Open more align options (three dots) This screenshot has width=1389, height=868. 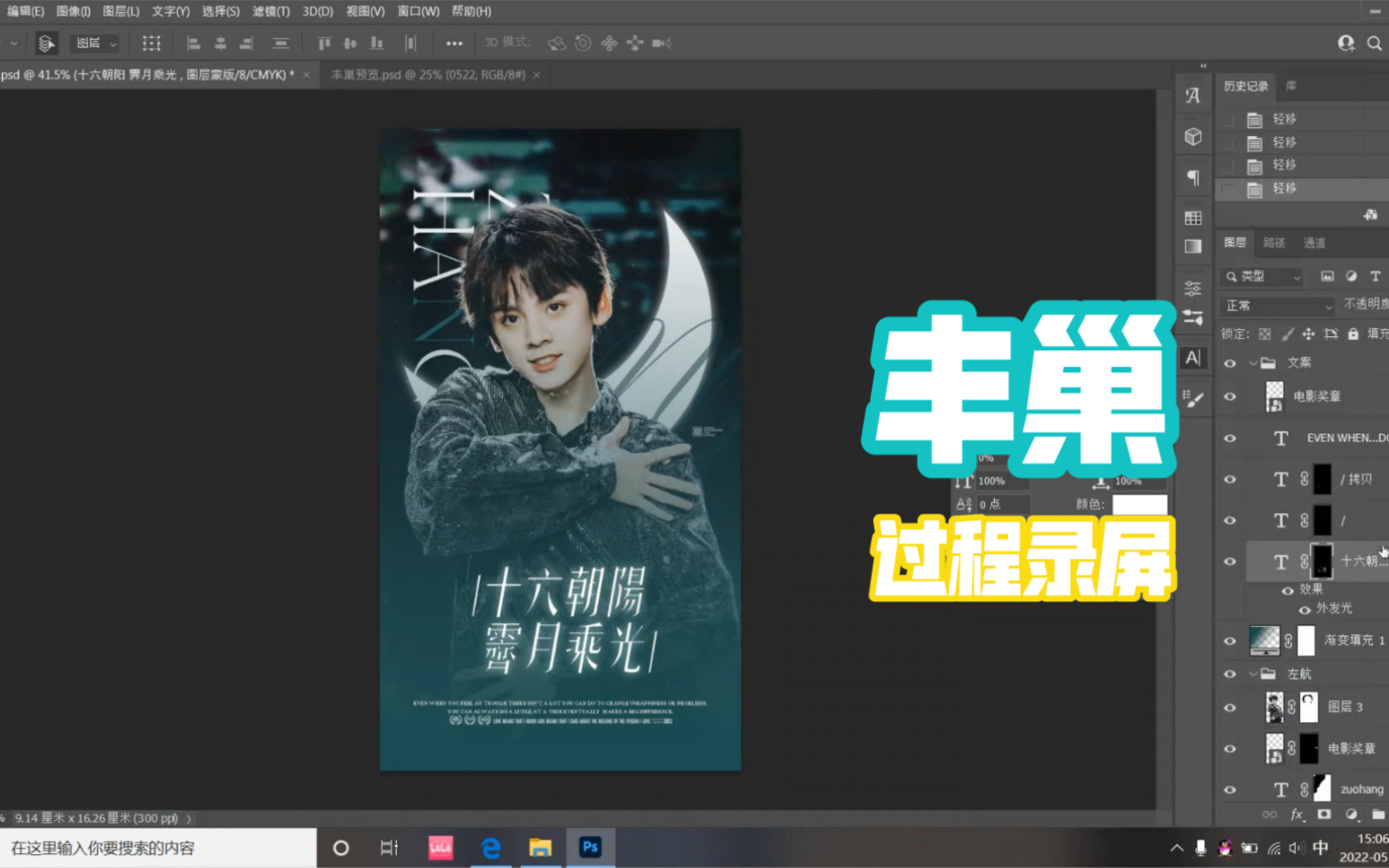454,43
